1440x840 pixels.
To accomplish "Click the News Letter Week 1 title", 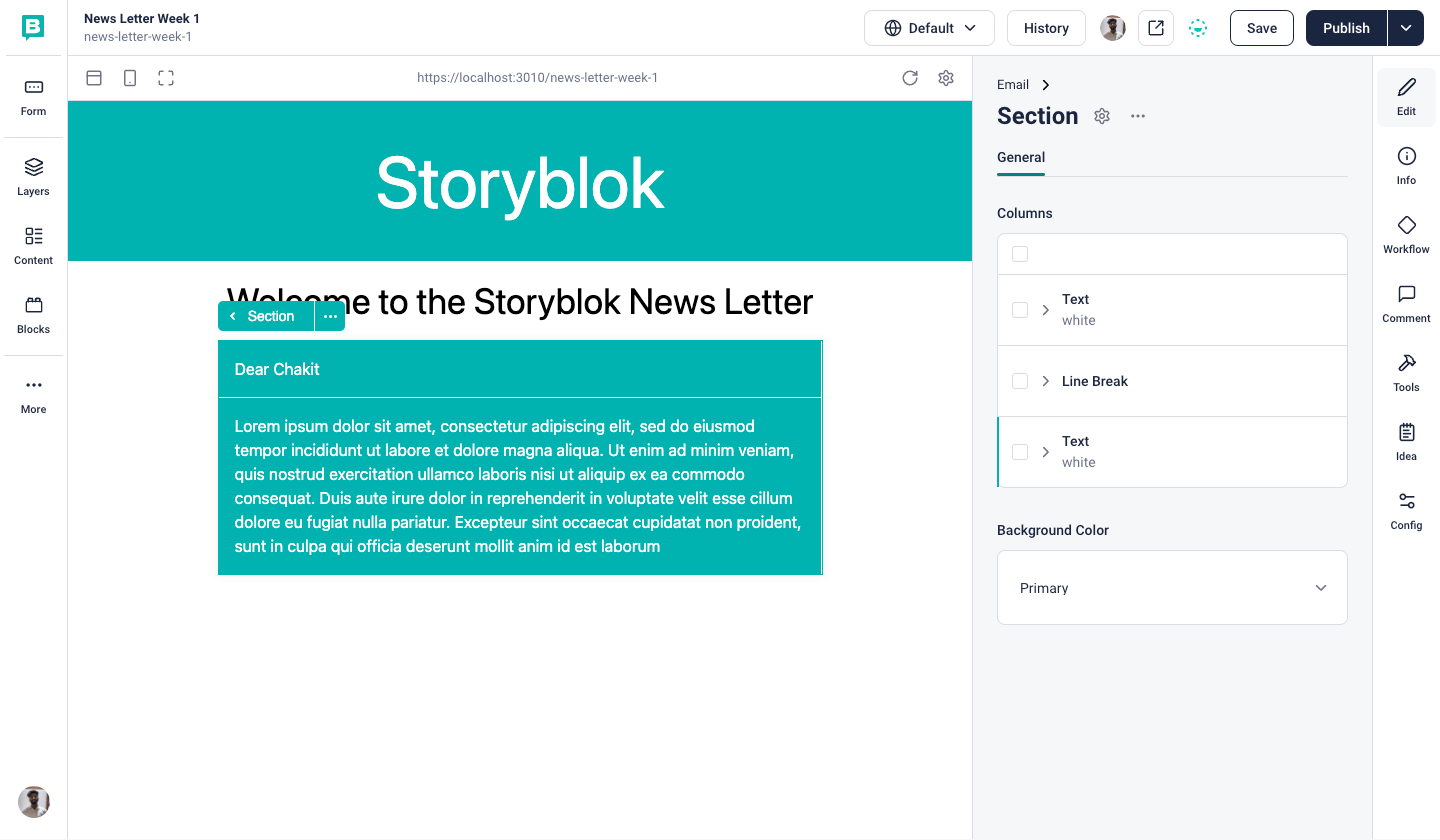I will 142,19.
